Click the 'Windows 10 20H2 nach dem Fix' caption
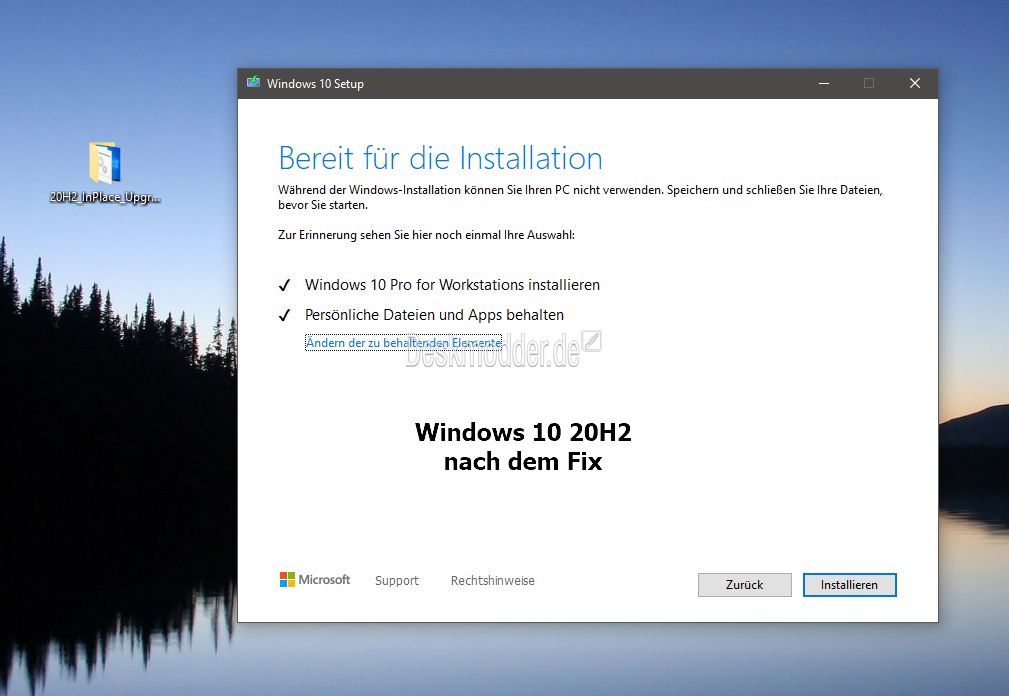Viewport: 1009px width, 696px height. (523, 447)
